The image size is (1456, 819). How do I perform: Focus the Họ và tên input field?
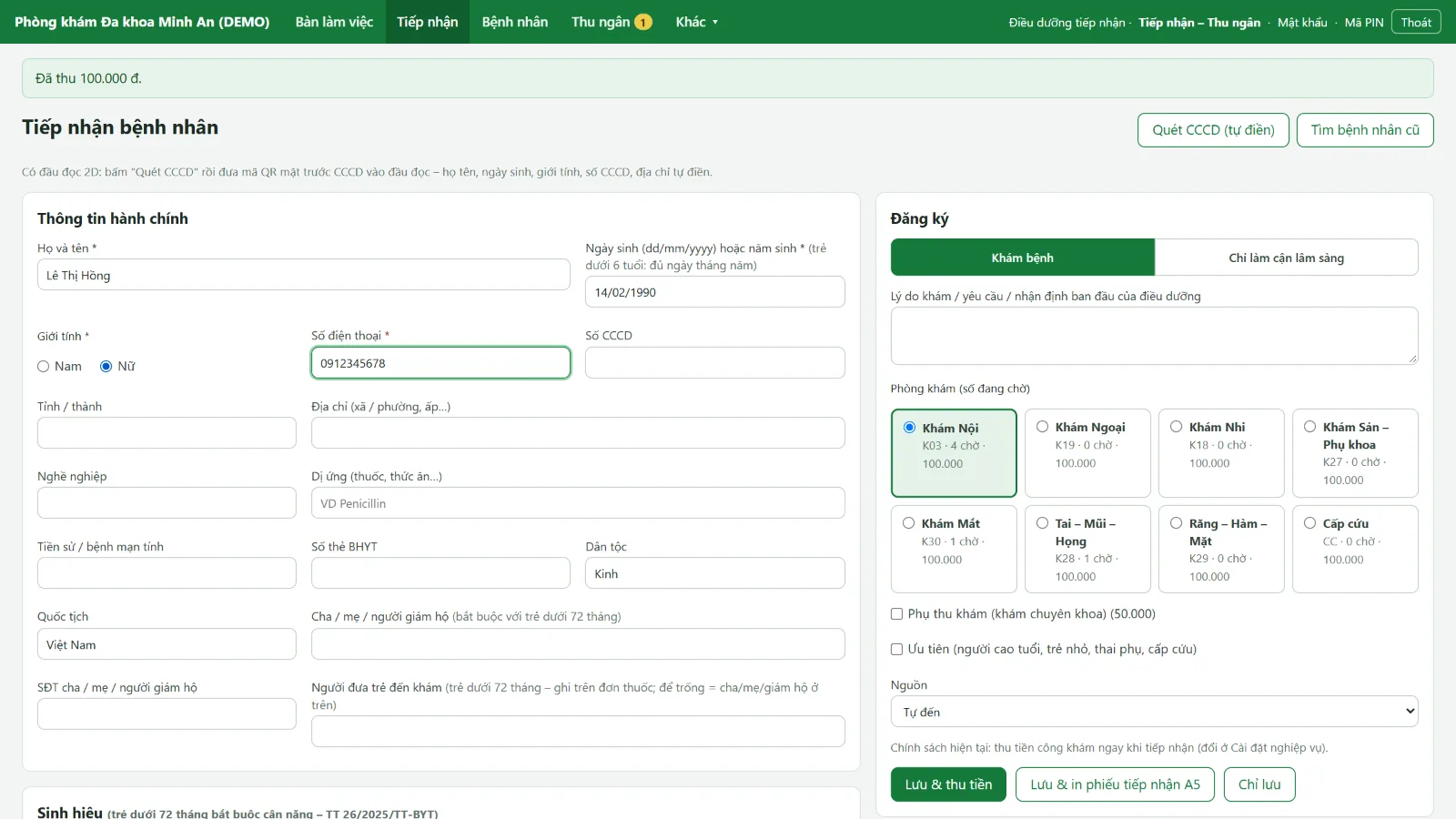click(x=304, y=275)
